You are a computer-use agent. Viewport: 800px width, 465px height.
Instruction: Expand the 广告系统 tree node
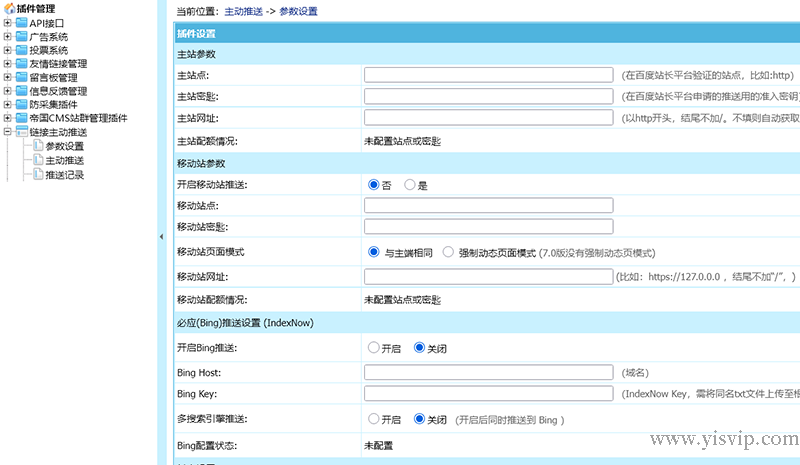(x=7, y=36)
